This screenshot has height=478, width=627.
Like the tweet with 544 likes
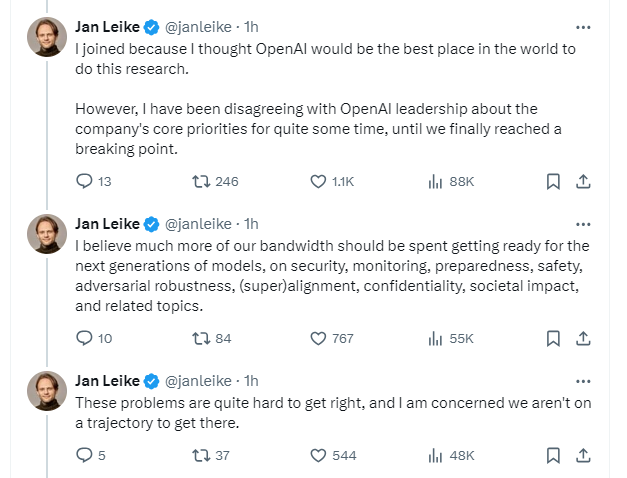(319, 455)
